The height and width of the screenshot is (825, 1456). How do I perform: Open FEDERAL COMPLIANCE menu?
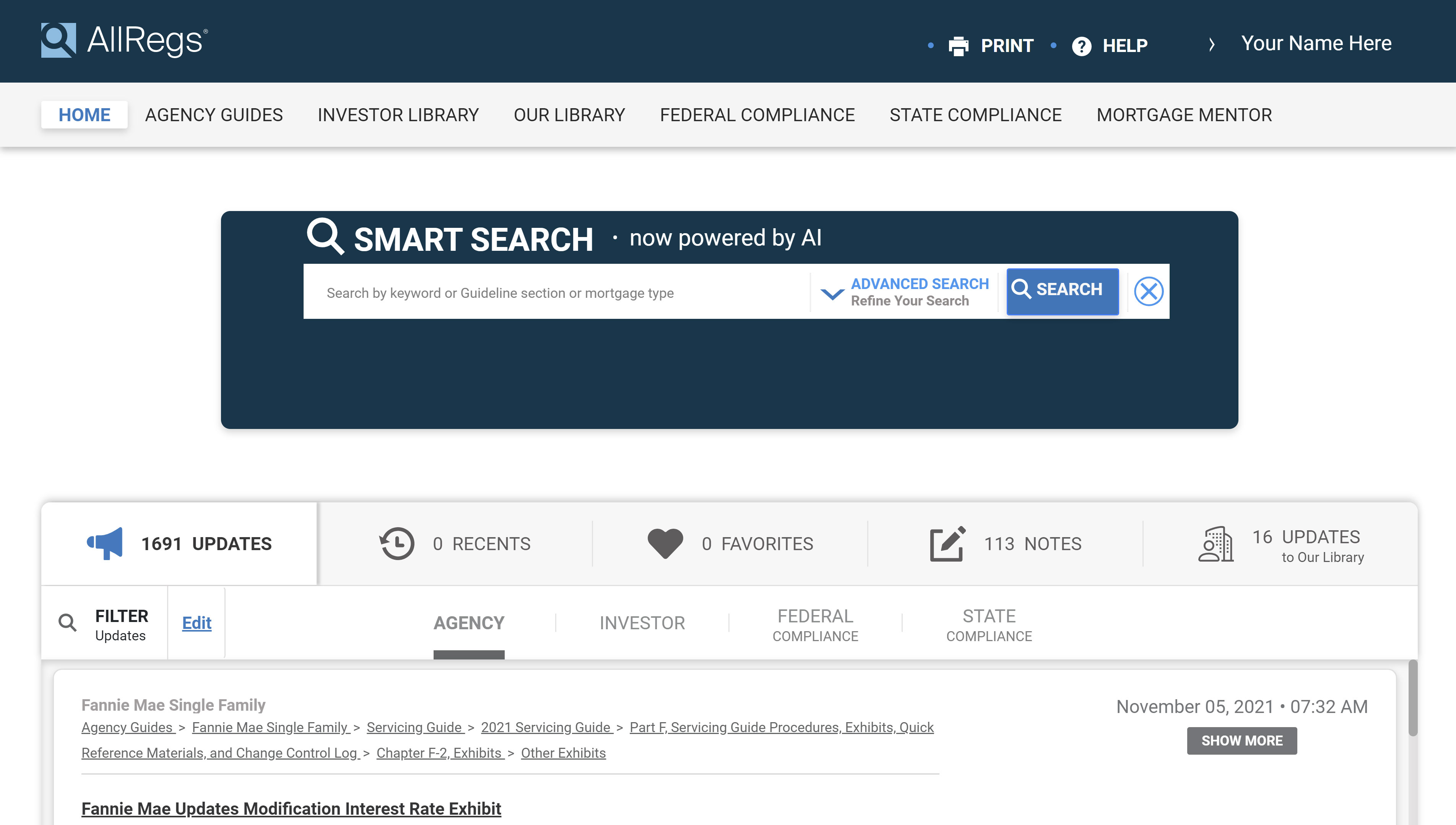757,115
